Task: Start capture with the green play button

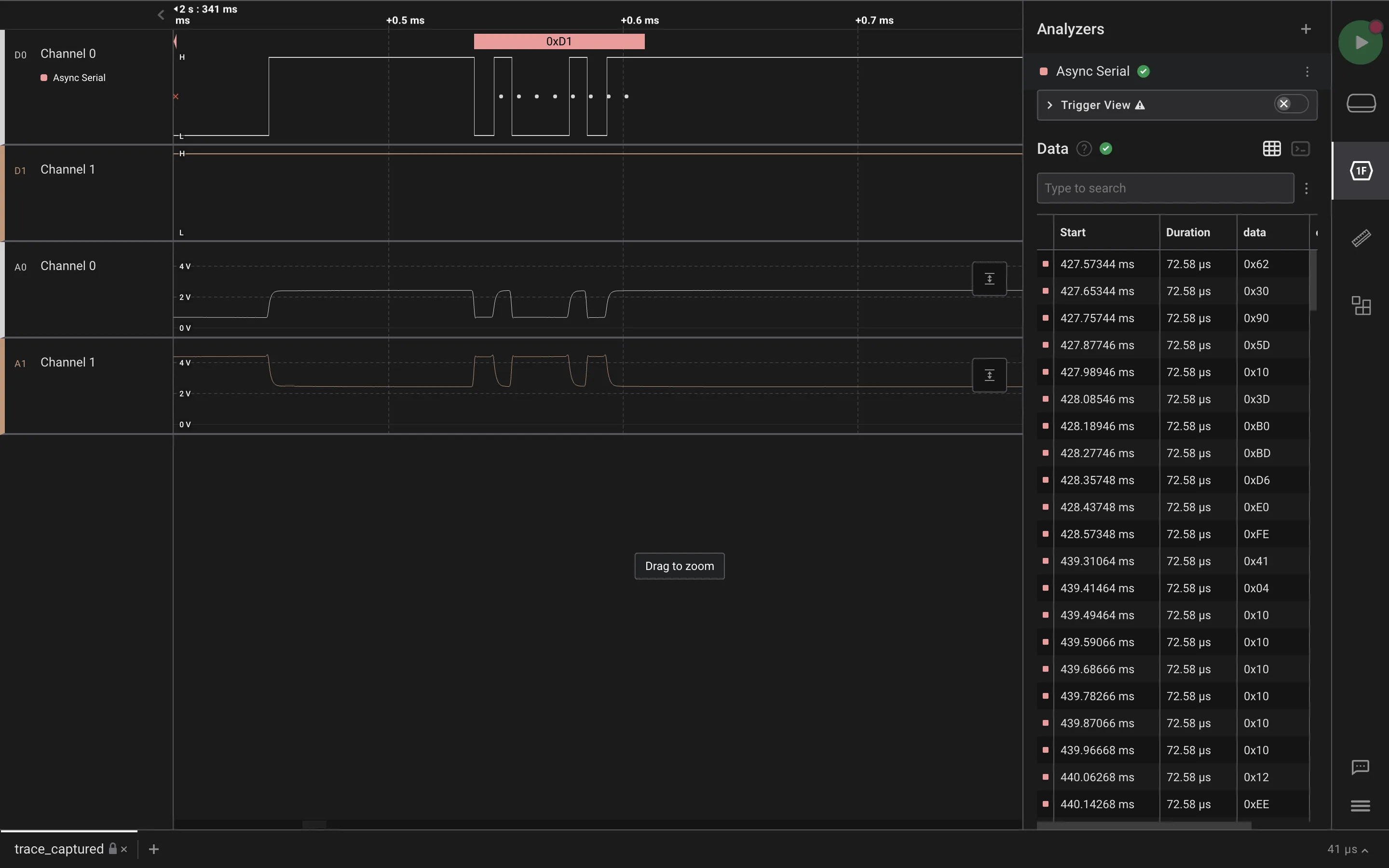Action: tap(1360, 42)
